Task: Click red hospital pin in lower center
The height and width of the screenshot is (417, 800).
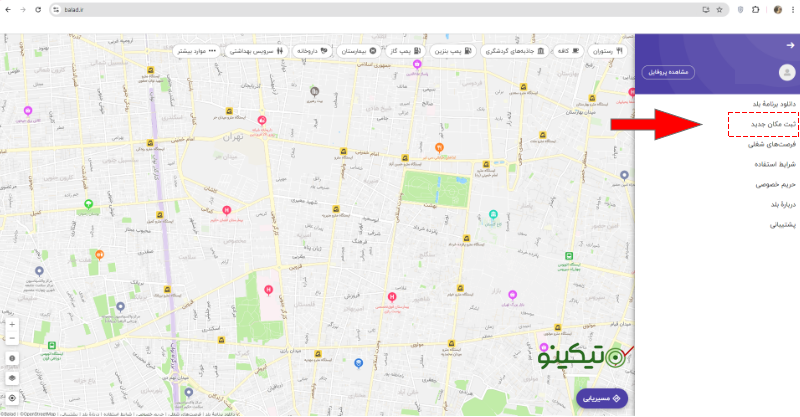Action: point(392,297)
